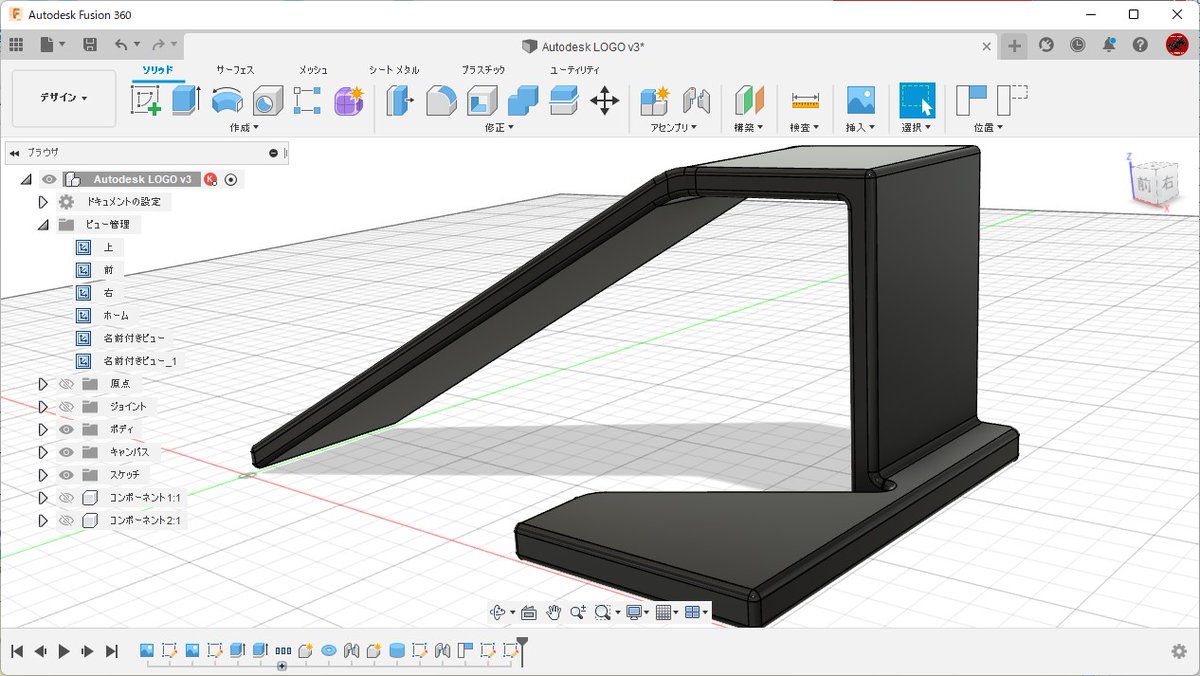The image size is (1200, 676).
Task: Open a new design tab with plus
Action: tap(1014, 45)
